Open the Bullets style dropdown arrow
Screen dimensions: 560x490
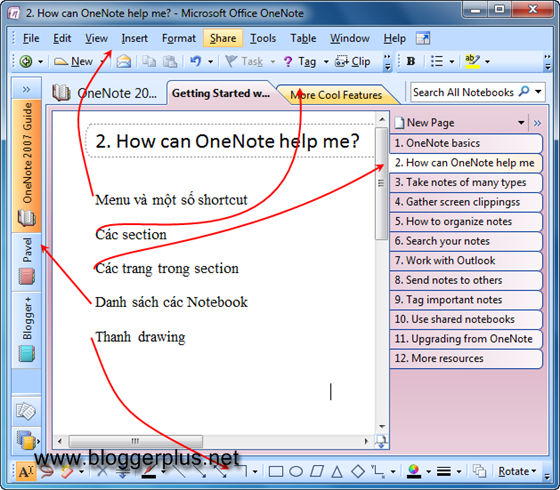[x=452, y=62]
